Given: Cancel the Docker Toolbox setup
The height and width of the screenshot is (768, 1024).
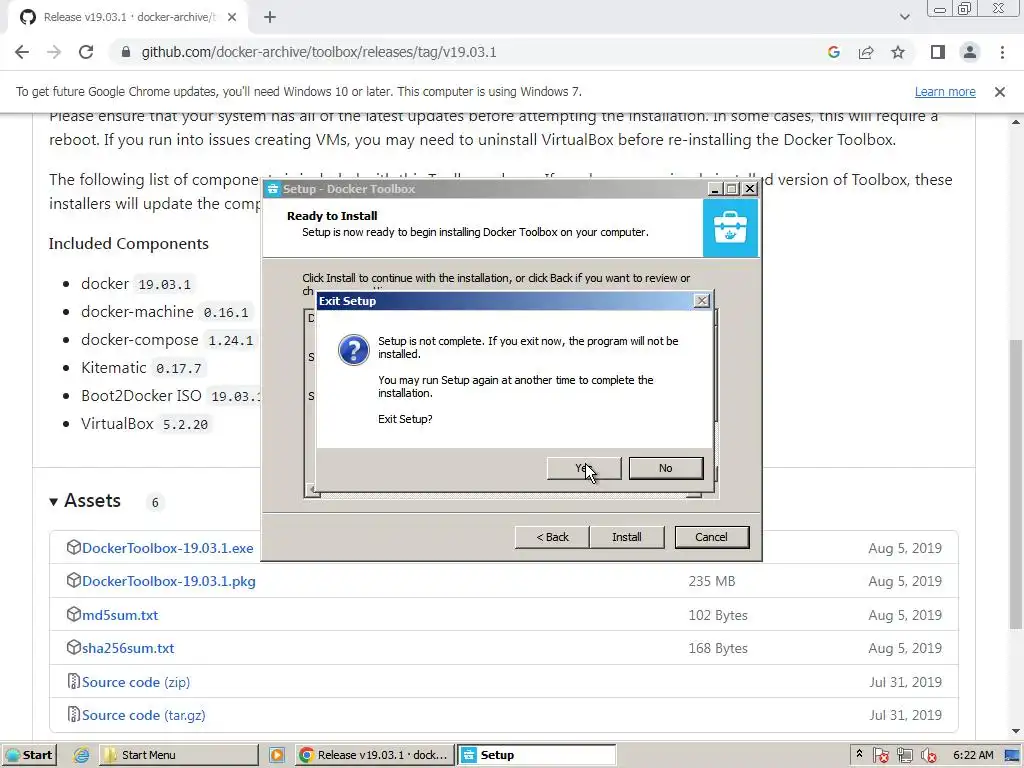Looking at the screenshot, I should point(711,537).
